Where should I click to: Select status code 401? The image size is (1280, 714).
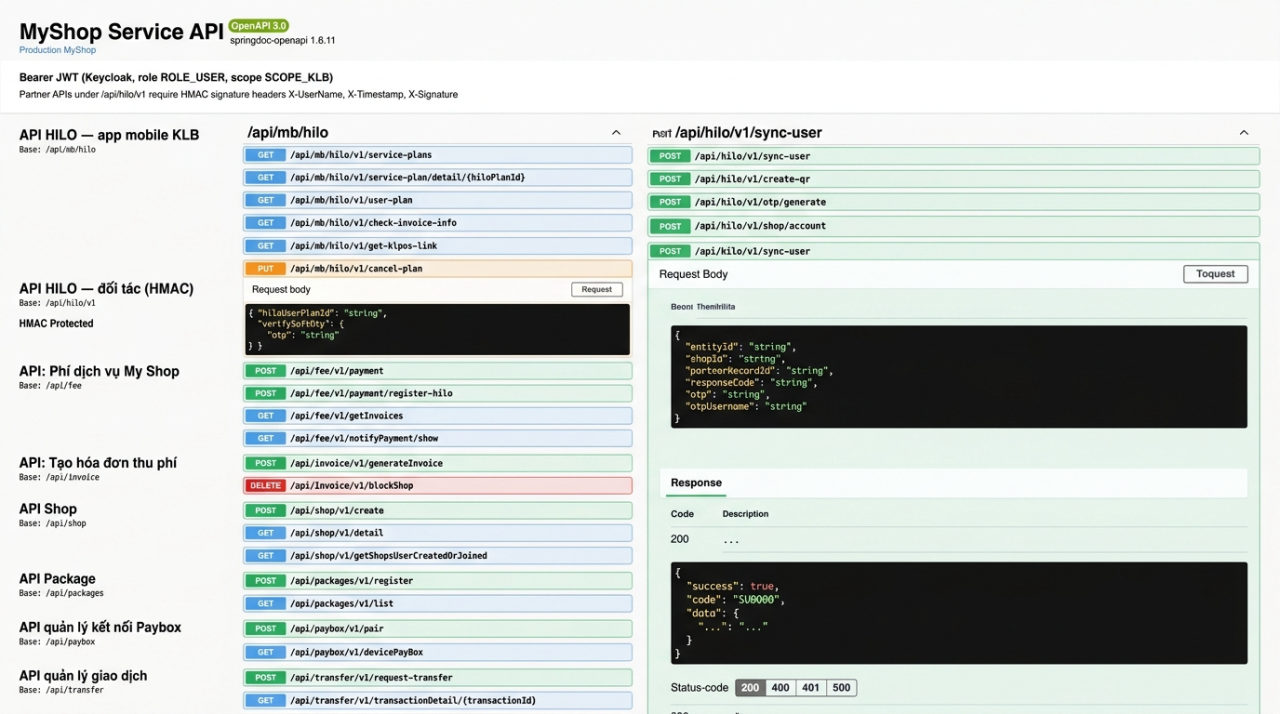tap(811, 688)
